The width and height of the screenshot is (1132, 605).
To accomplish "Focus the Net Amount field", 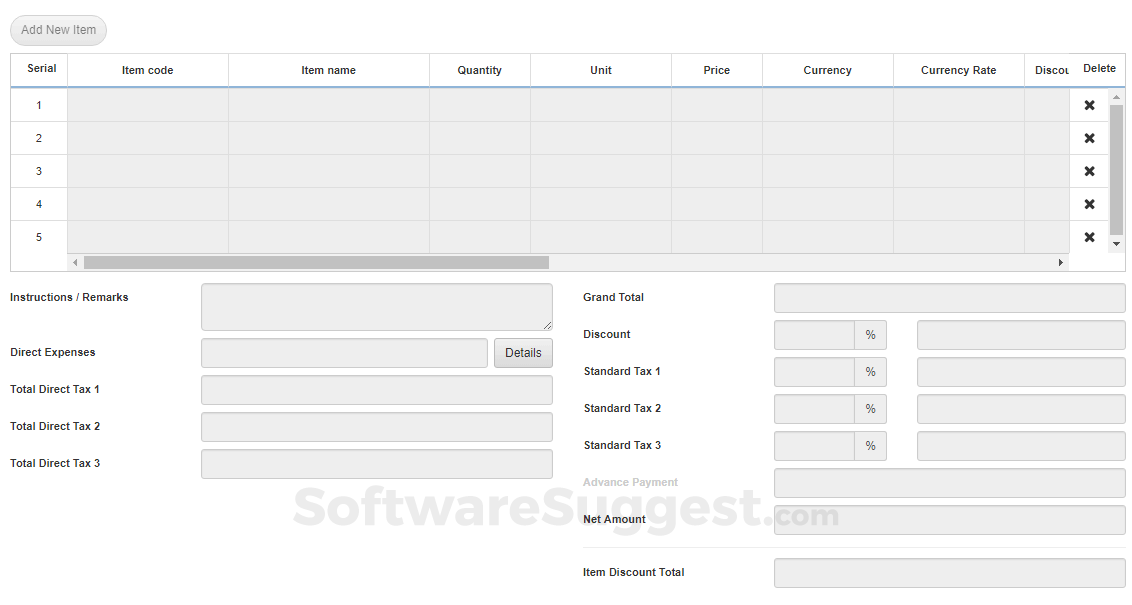I will 949,520.
